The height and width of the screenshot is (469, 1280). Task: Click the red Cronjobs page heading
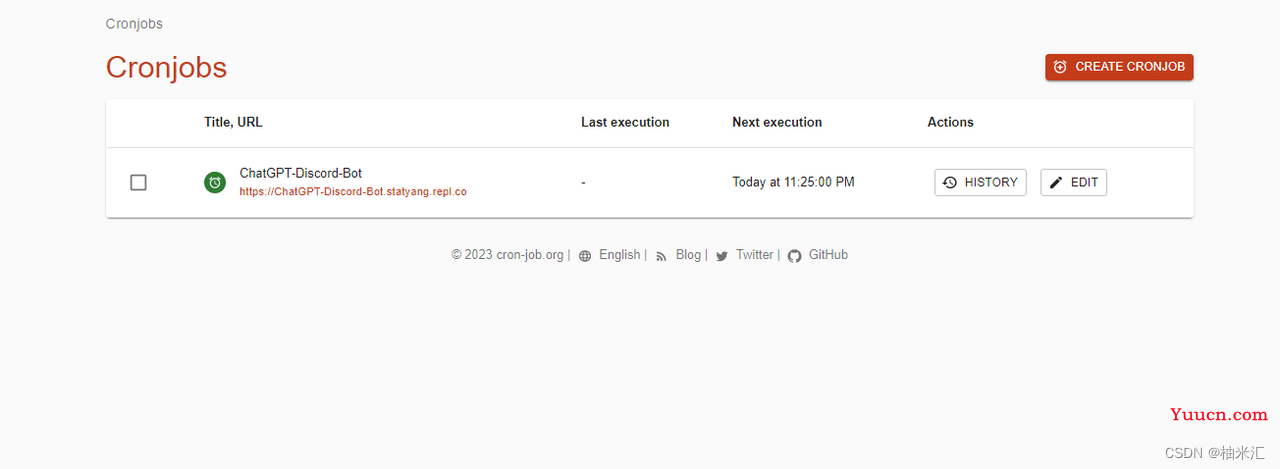166,67
